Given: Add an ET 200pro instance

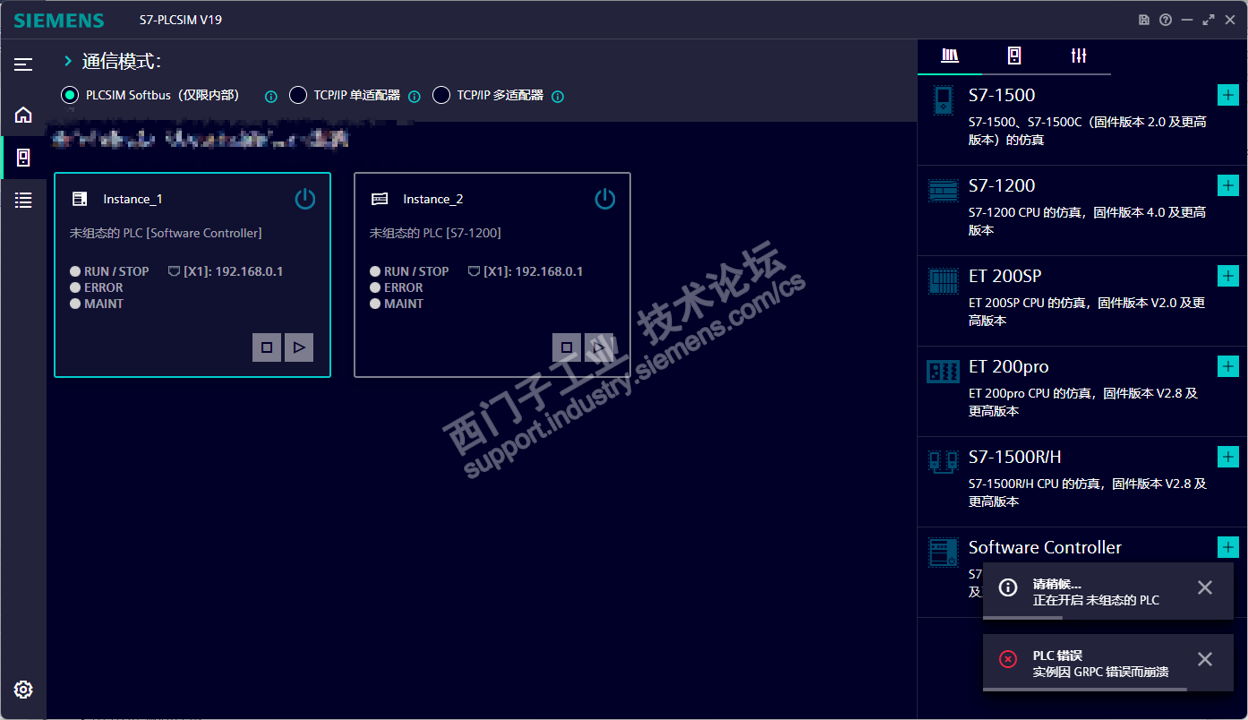Looking at the screenshot, I should pyautogui.click(x=1228, y=366).
